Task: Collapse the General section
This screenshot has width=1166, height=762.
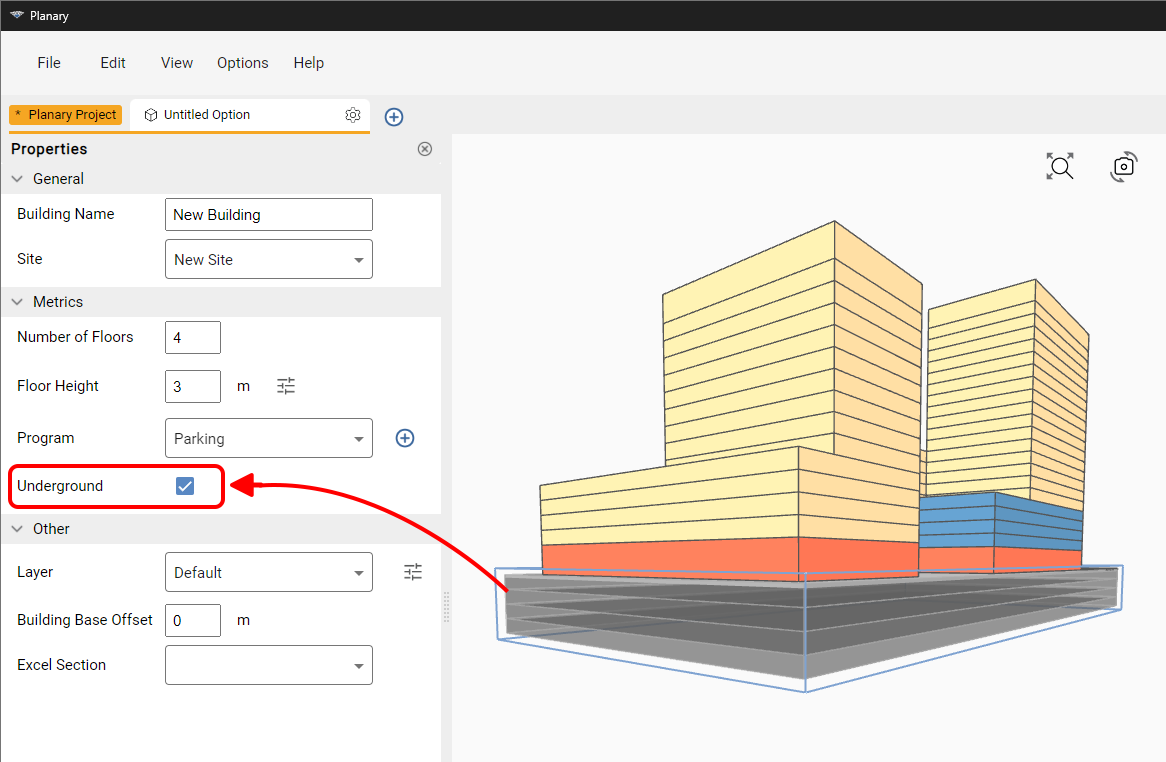Action: [x=17, y=179]
